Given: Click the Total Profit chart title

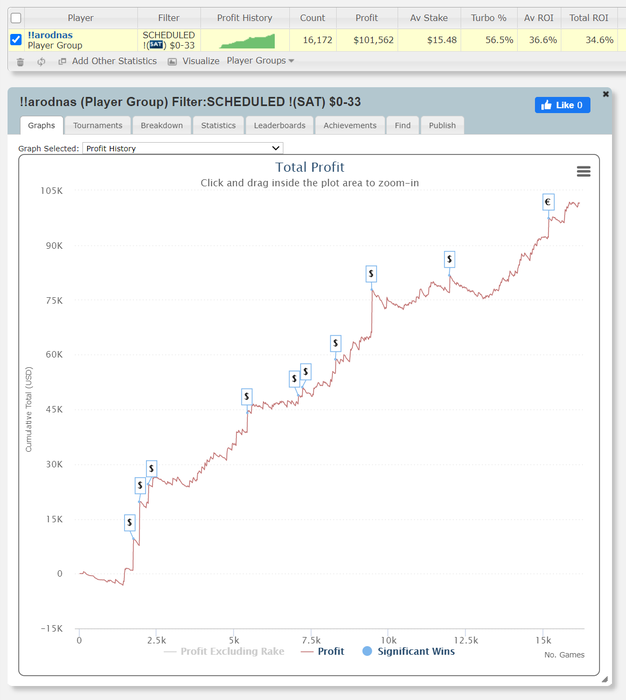Looking at the screenshot, I should (309, 167).
